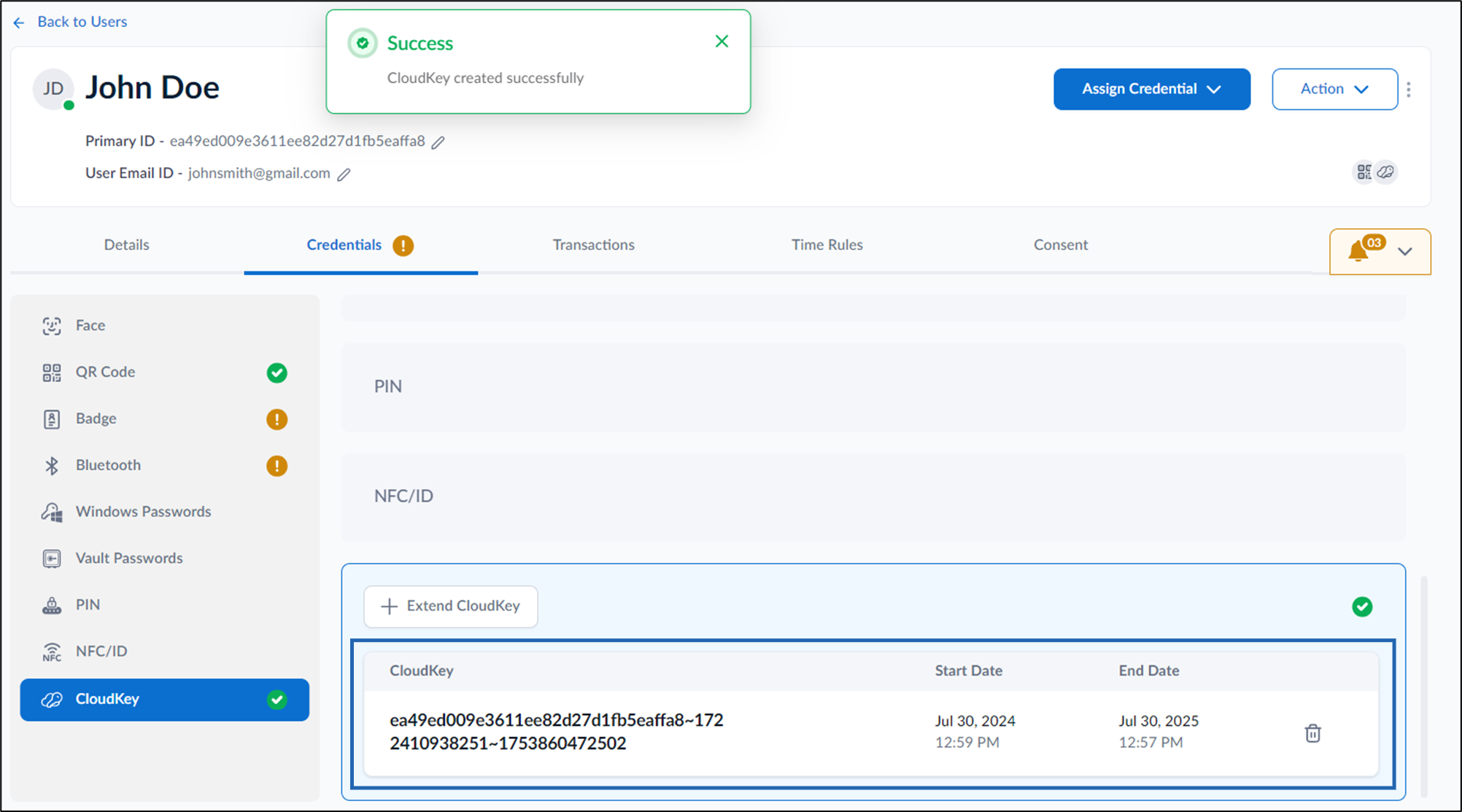Click Badge orange warning status icon
The image size is (1462, 812).
pos(276,419)
